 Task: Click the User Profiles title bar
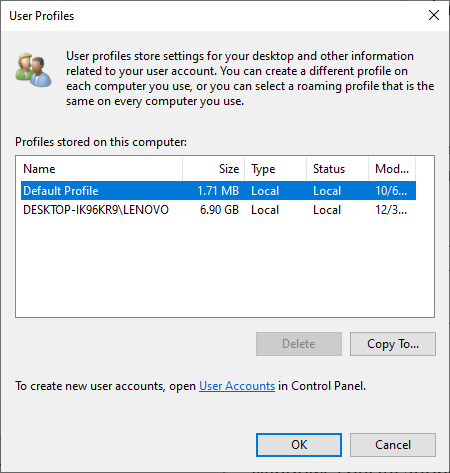(x=213, y=16)
